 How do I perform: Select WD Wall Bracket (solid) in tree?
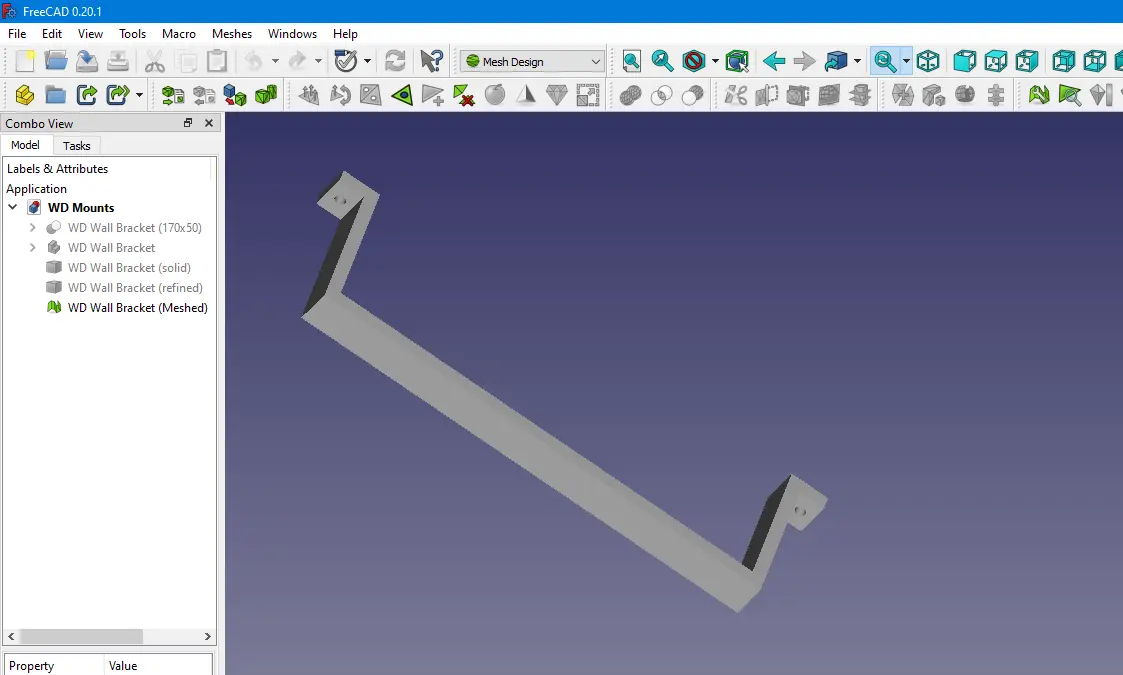[129, 267]
